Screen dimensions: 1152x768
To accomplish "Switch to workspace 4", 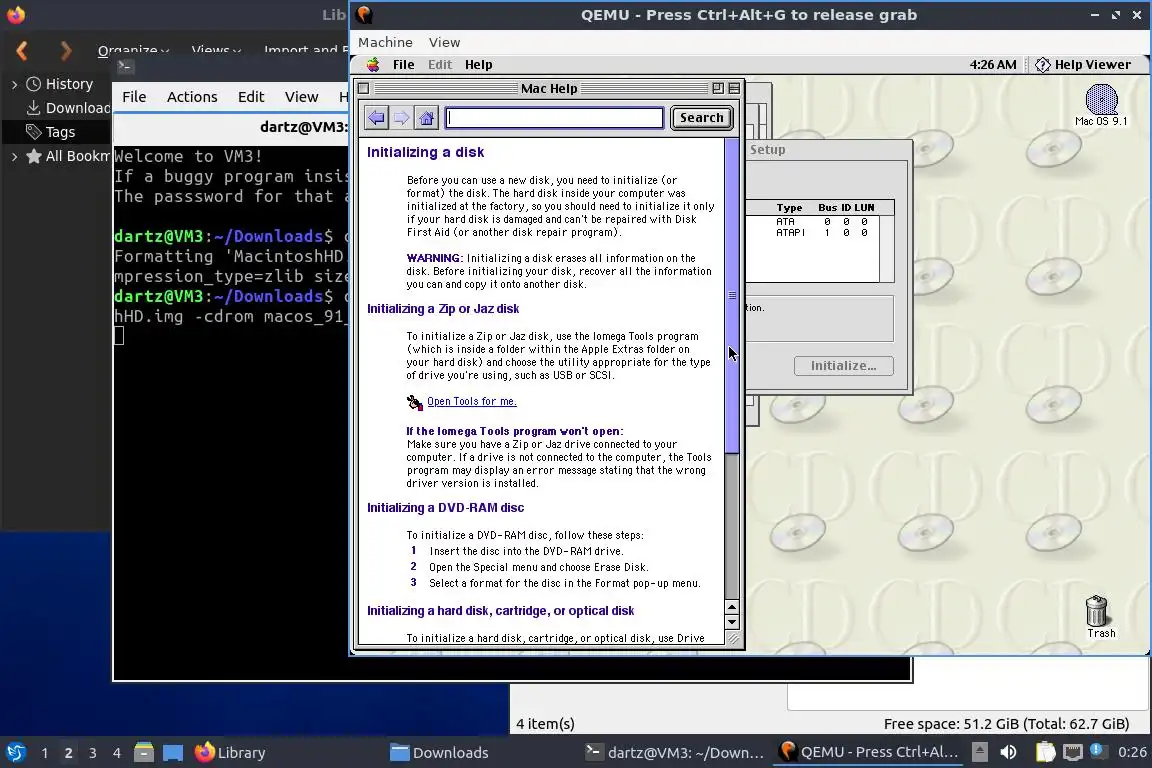I will [116, 753].
